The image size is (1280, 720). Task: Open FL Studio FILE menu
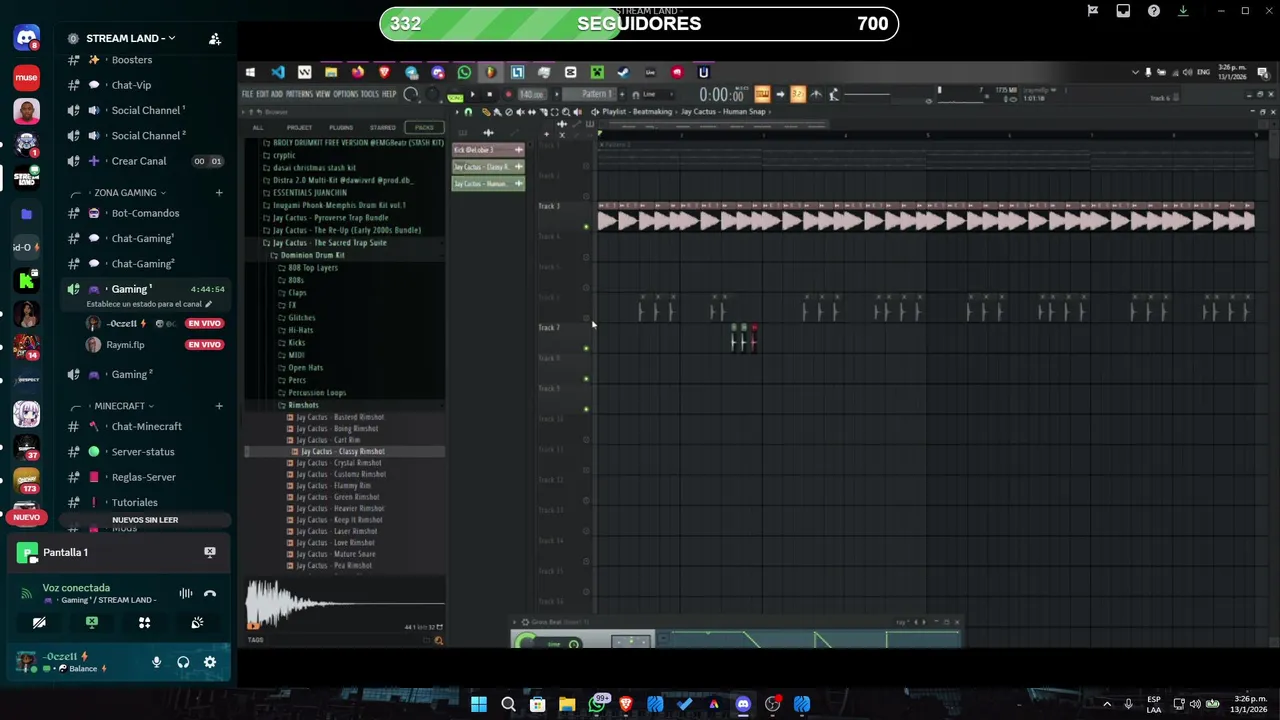coord(247,94)
